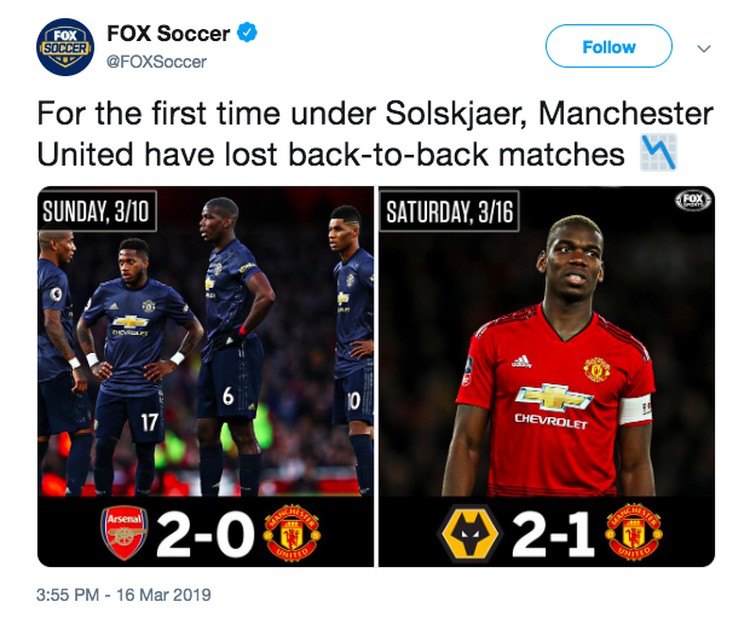The image size is (750, 619).
Task: Follow the FOX Soccer account
Action: click(608, 46)
